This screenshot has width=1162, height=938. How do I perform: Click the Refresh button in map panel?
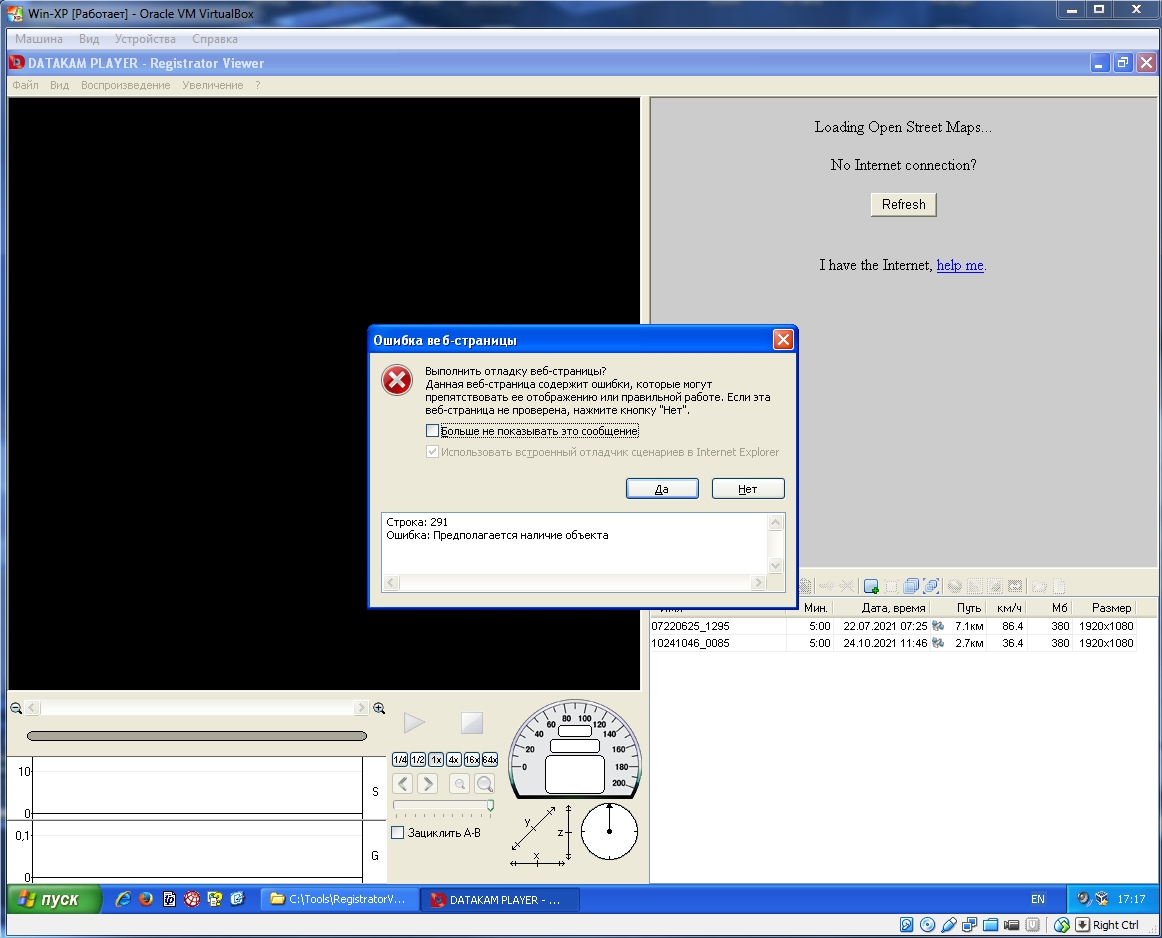pos(903,204)
